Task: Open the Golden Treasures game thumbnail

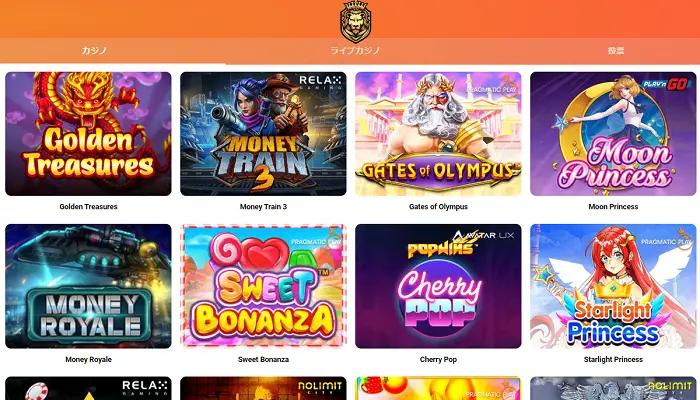Action: [x=88, y=134]
